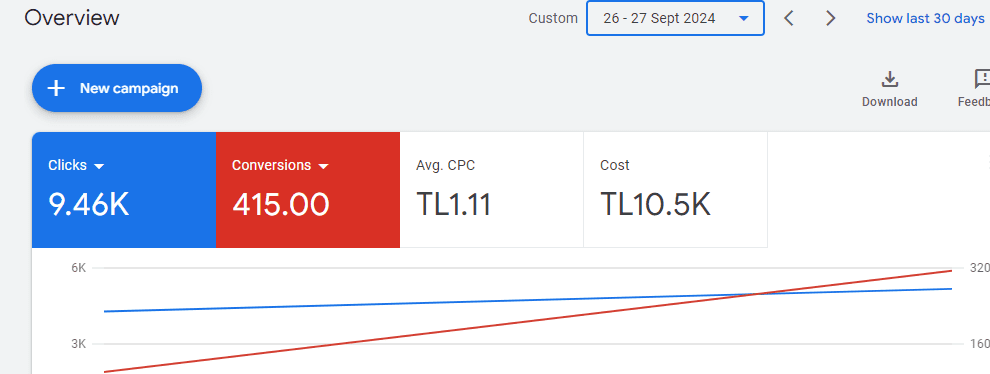The width and height of the screenshot is (990, 374).
Task: Click the 6K axis label
Action: (78, 268)
